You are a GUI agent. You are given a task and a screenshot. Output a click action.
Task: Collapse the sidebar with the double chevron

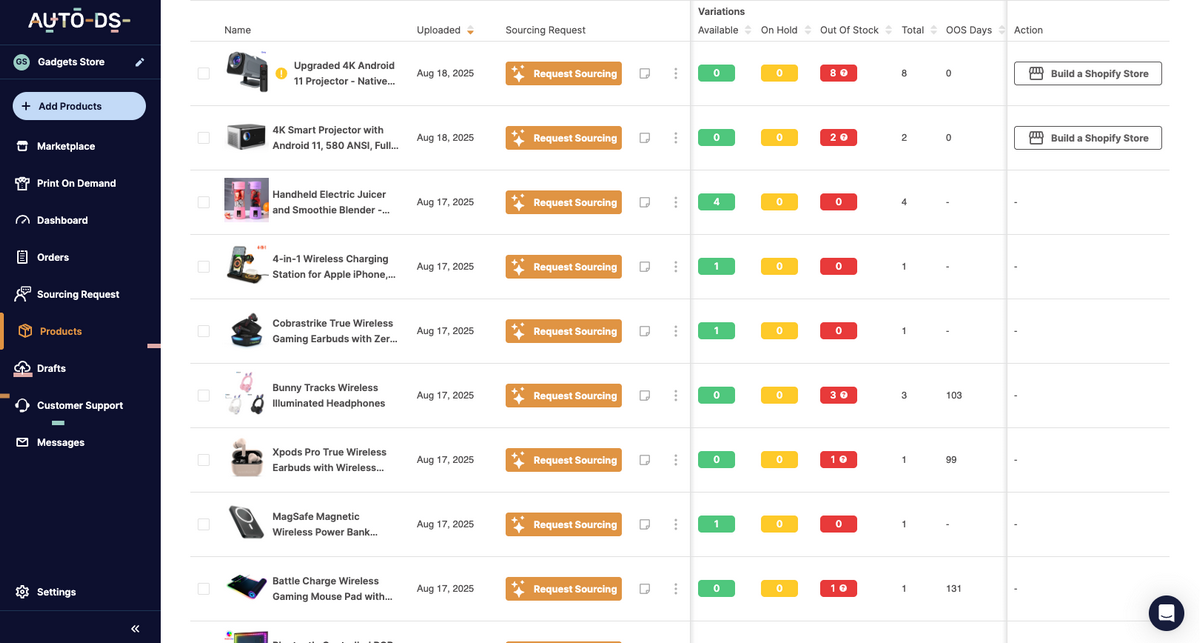[x=134, y=628]
